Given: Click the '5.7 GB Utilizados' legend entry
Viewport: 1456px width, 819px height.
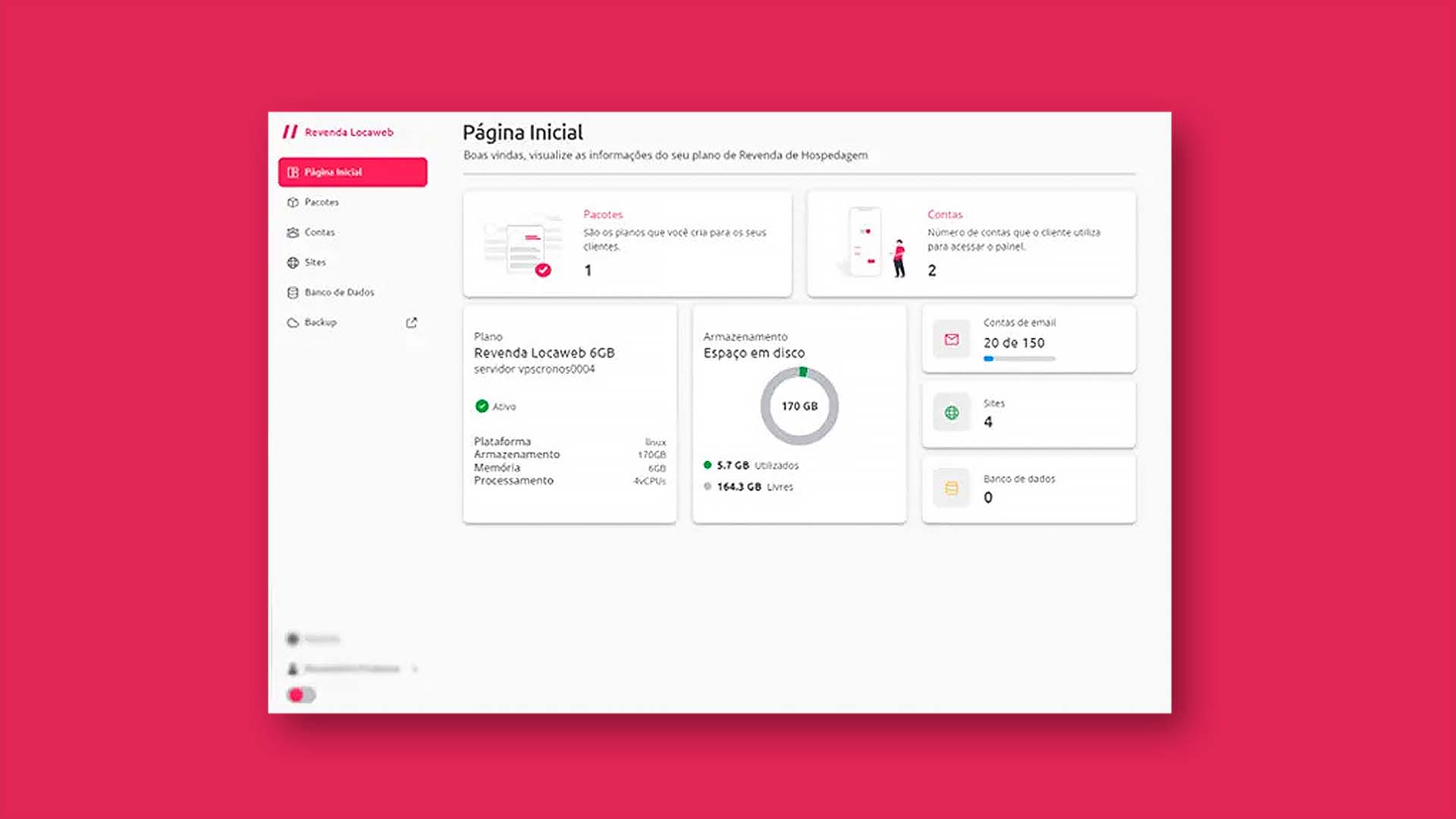Looking at the screenshot, I should tap(751, 465).
